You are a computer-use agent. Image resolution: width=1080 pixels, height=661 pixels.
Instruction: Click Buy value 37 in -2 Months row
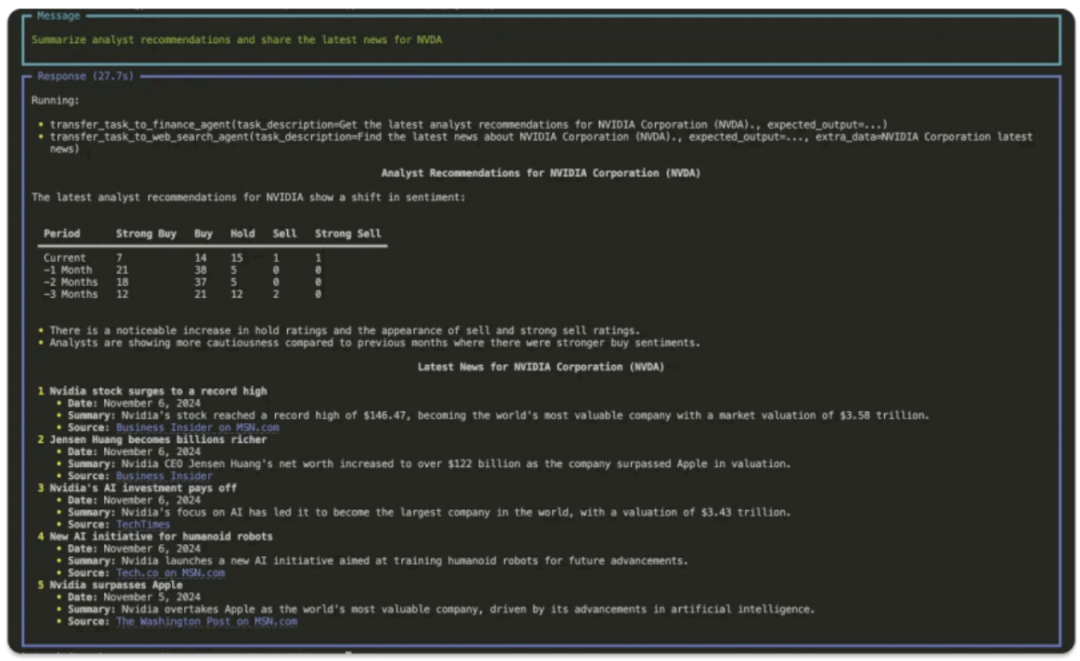point(200,282)
